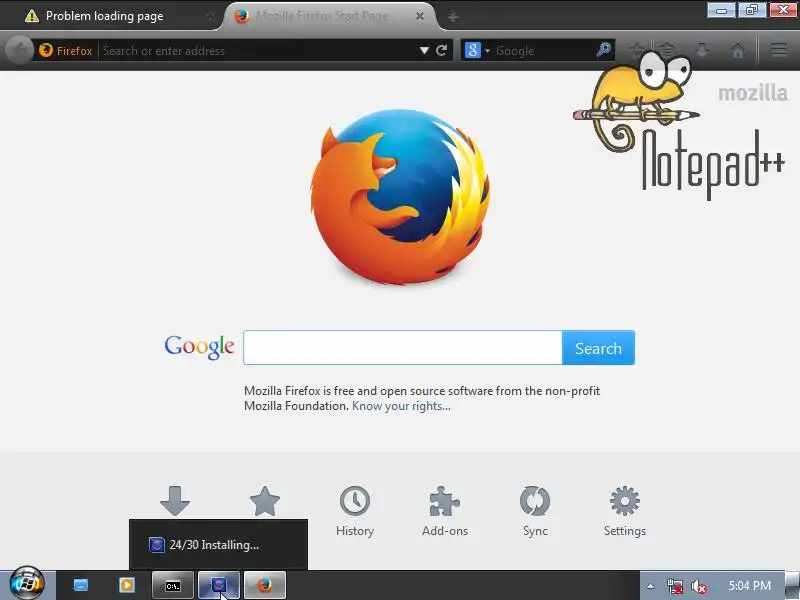Screen dimensions: 800x600
Task: Launch the media player taskbar icon
Action: click(127, 585)
